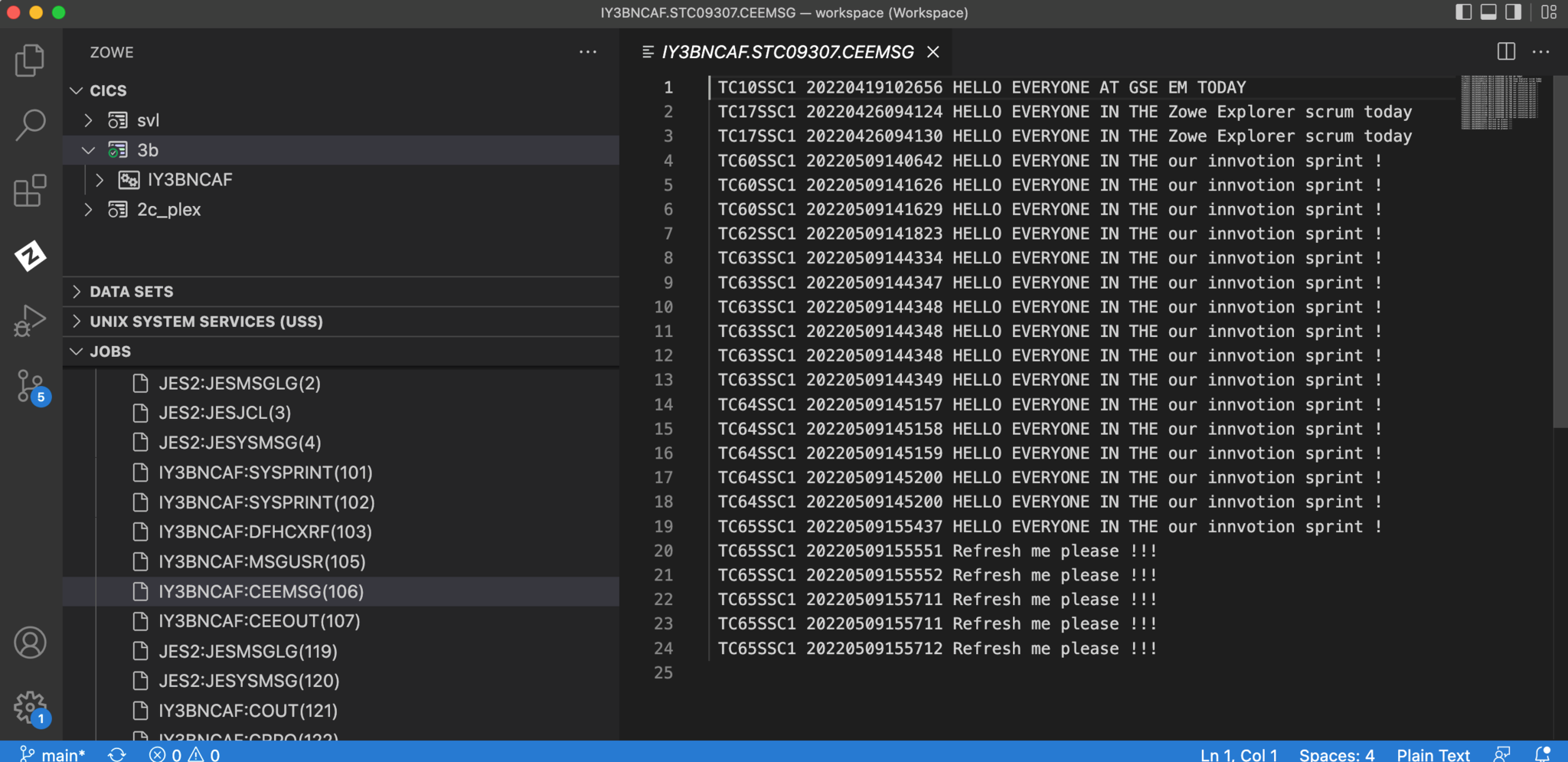Screen dimensions: 1568x762
Task: Open the Zowe Explorer activity bar icon
Action: [x=31, y=257]
